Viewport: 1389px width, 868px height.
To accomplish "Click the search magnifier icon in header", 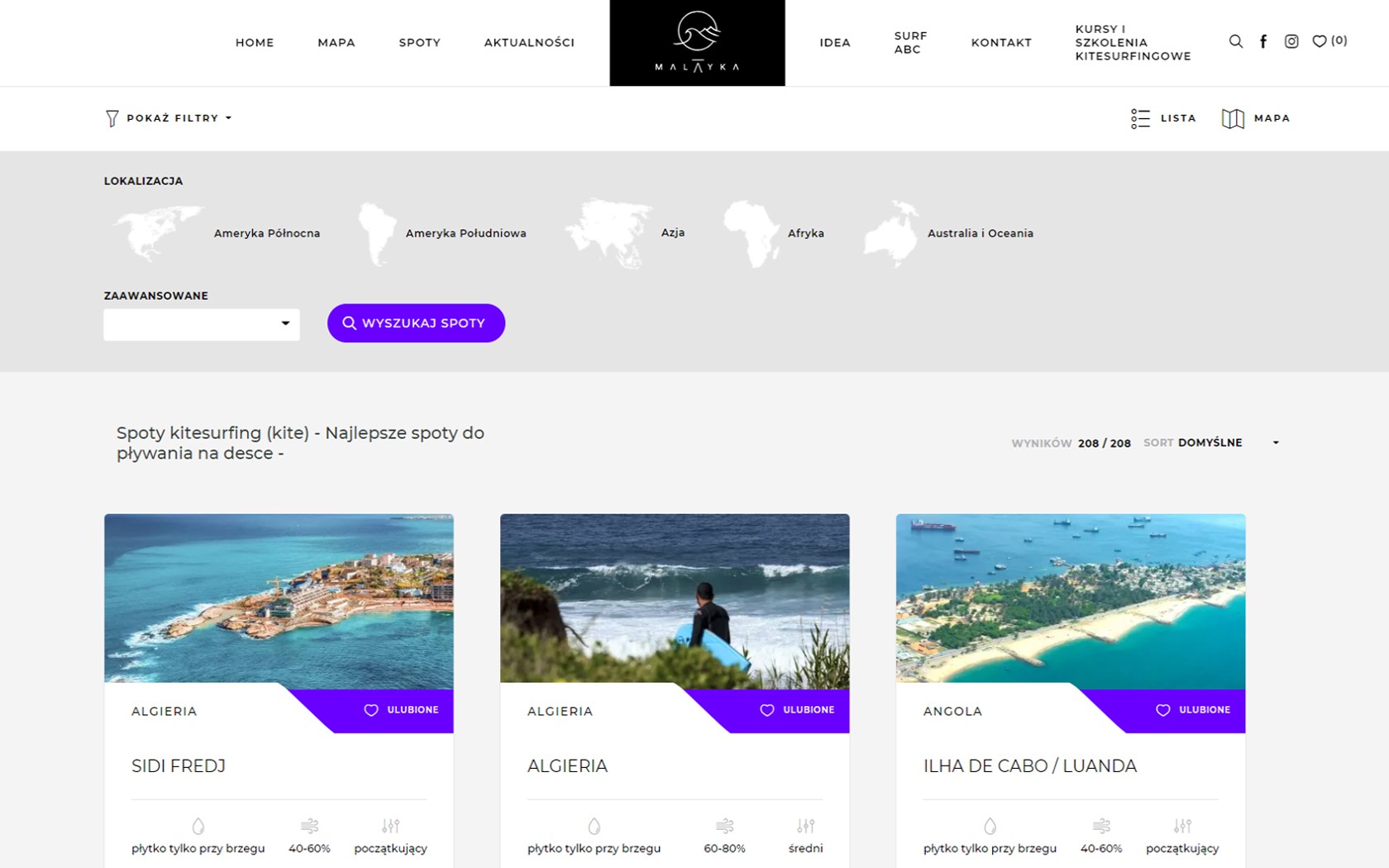I will [1235, 41].
